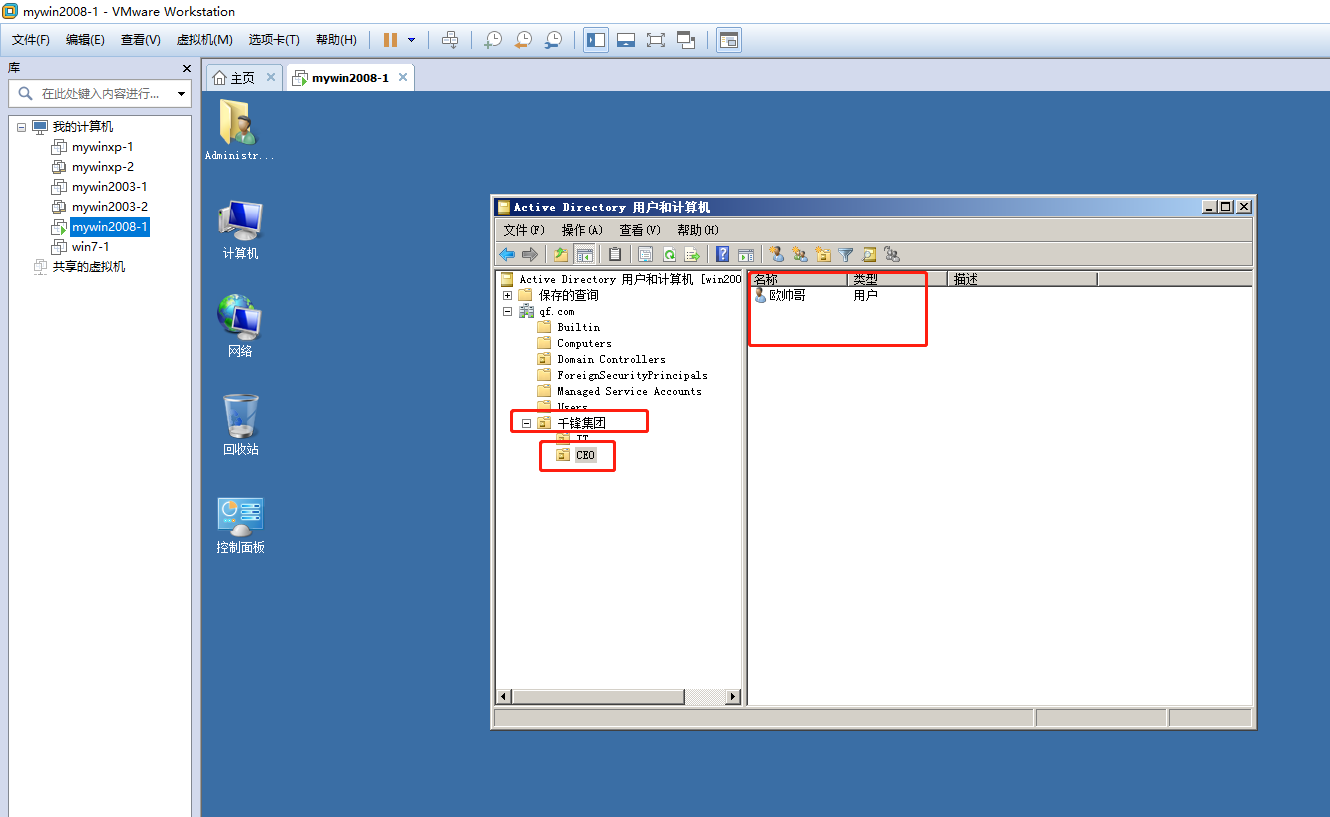
Task: Take a snapshot of this virtual machine
Action: point(493,40)
